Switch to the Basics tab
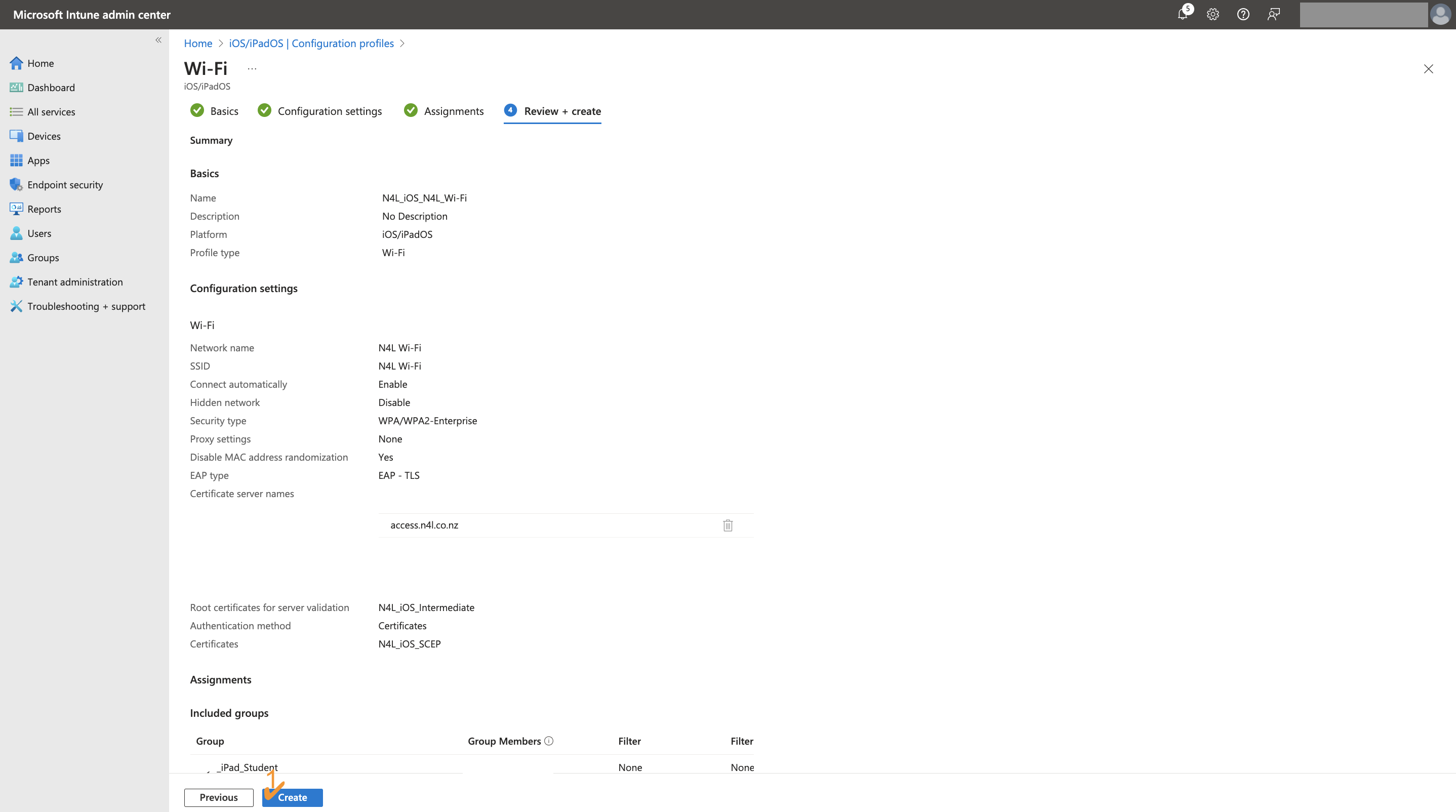This screenshot has height=812, width=1456. (225, 111)
